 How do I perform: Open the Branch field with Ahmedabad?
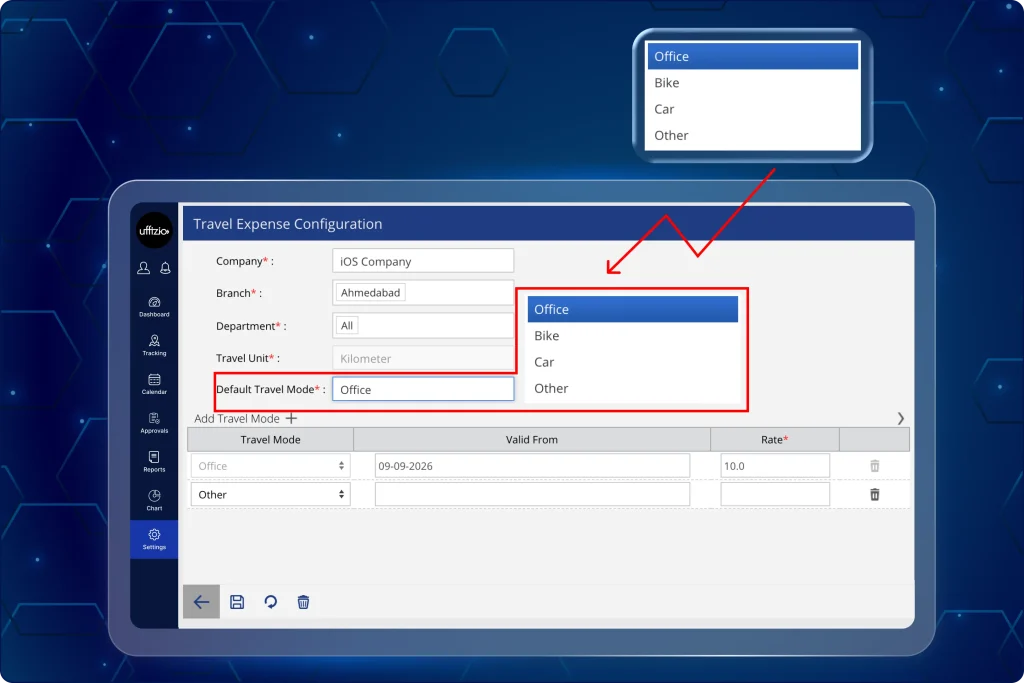coord(423,293)
